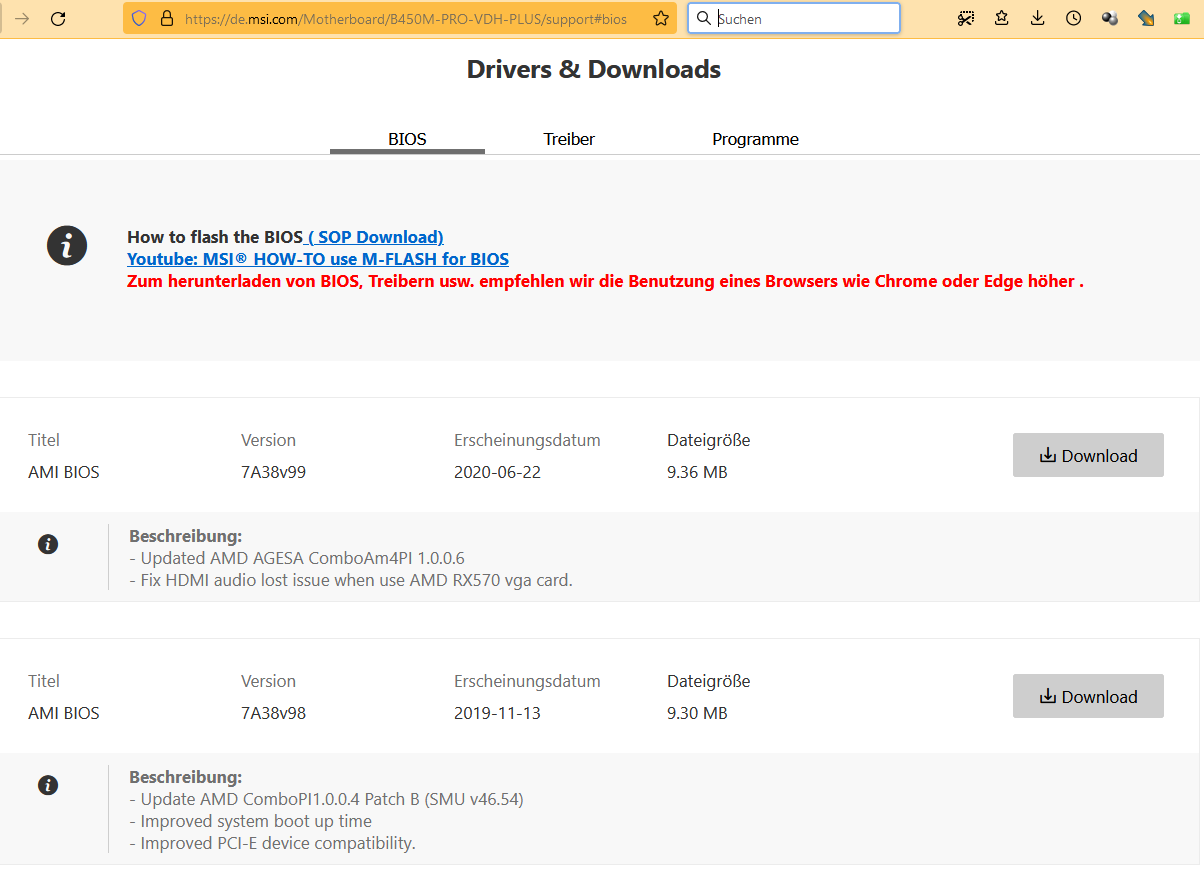This screenshot has width=1204, height=885.
Task: Click the Suchen search field
Action: coord(794,18)
